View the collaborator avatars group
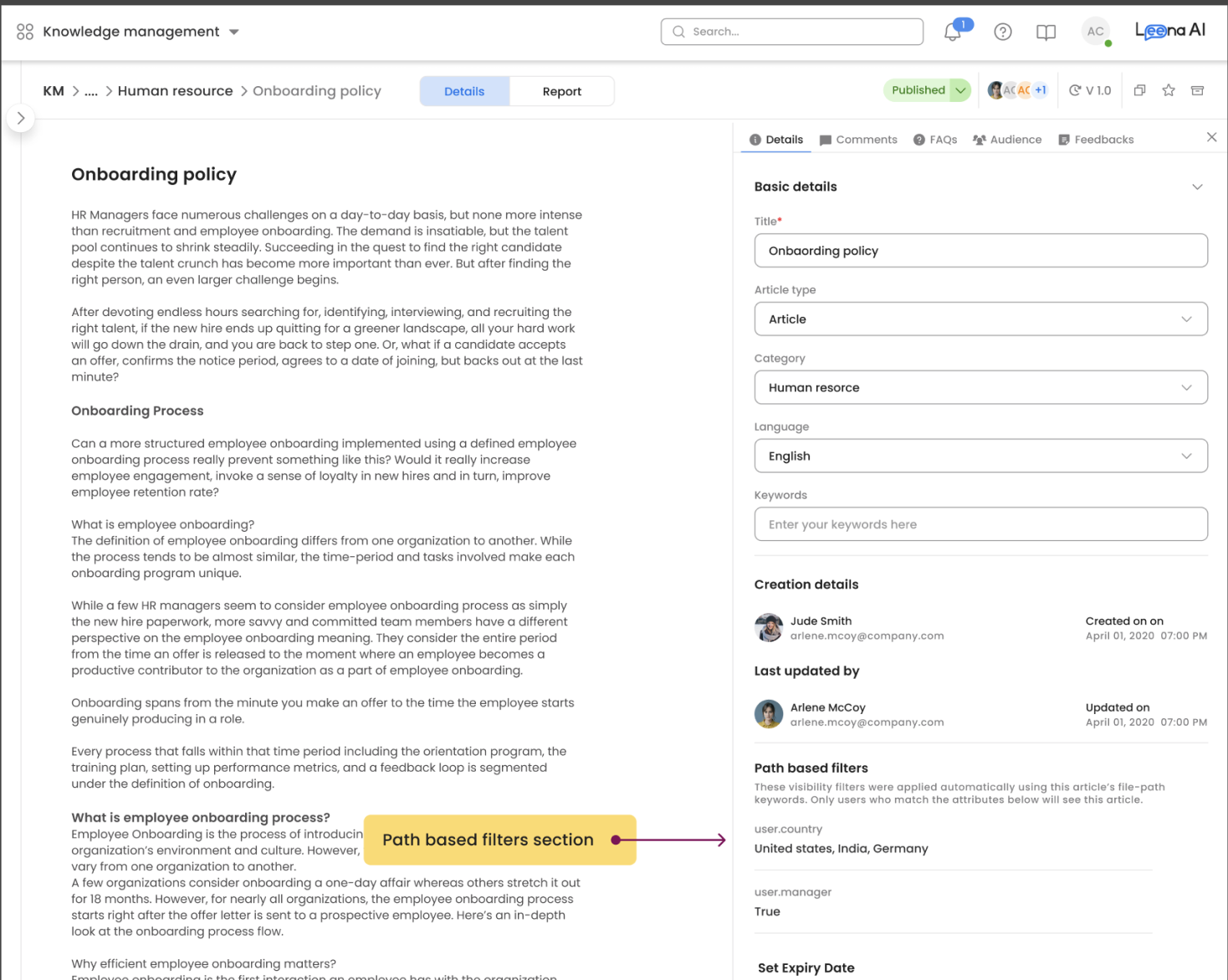1228x980 pixels. [1017, 90]
